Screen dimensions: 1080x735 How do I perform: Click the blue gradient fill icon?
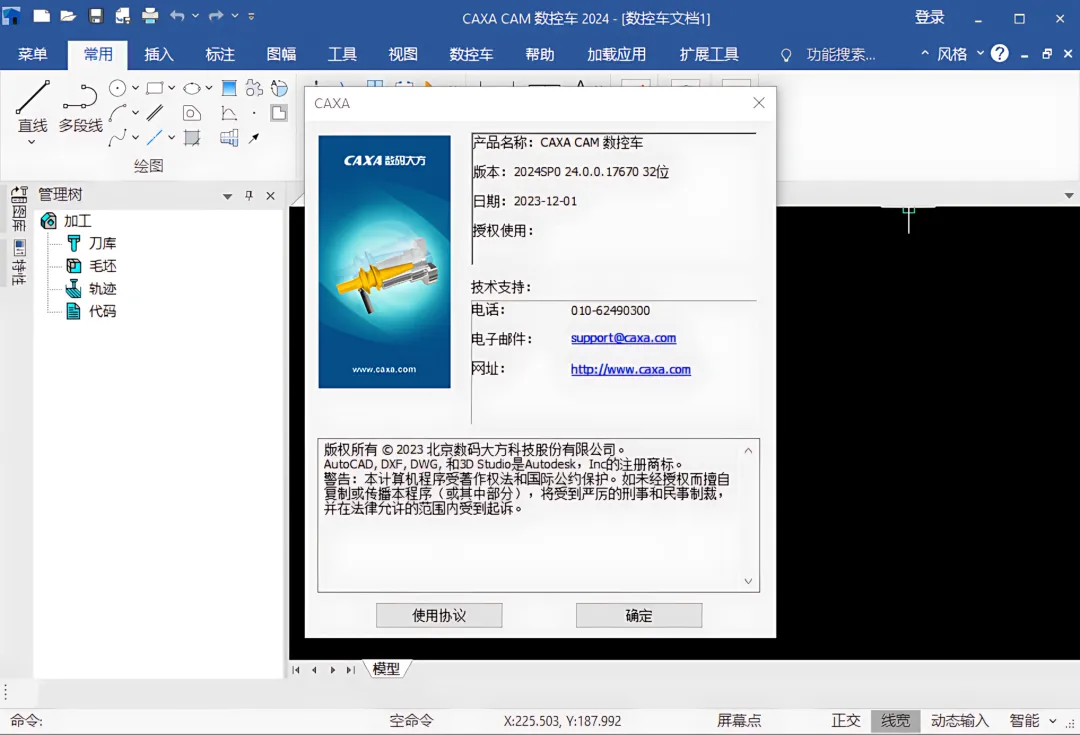[x=229, y=88]
